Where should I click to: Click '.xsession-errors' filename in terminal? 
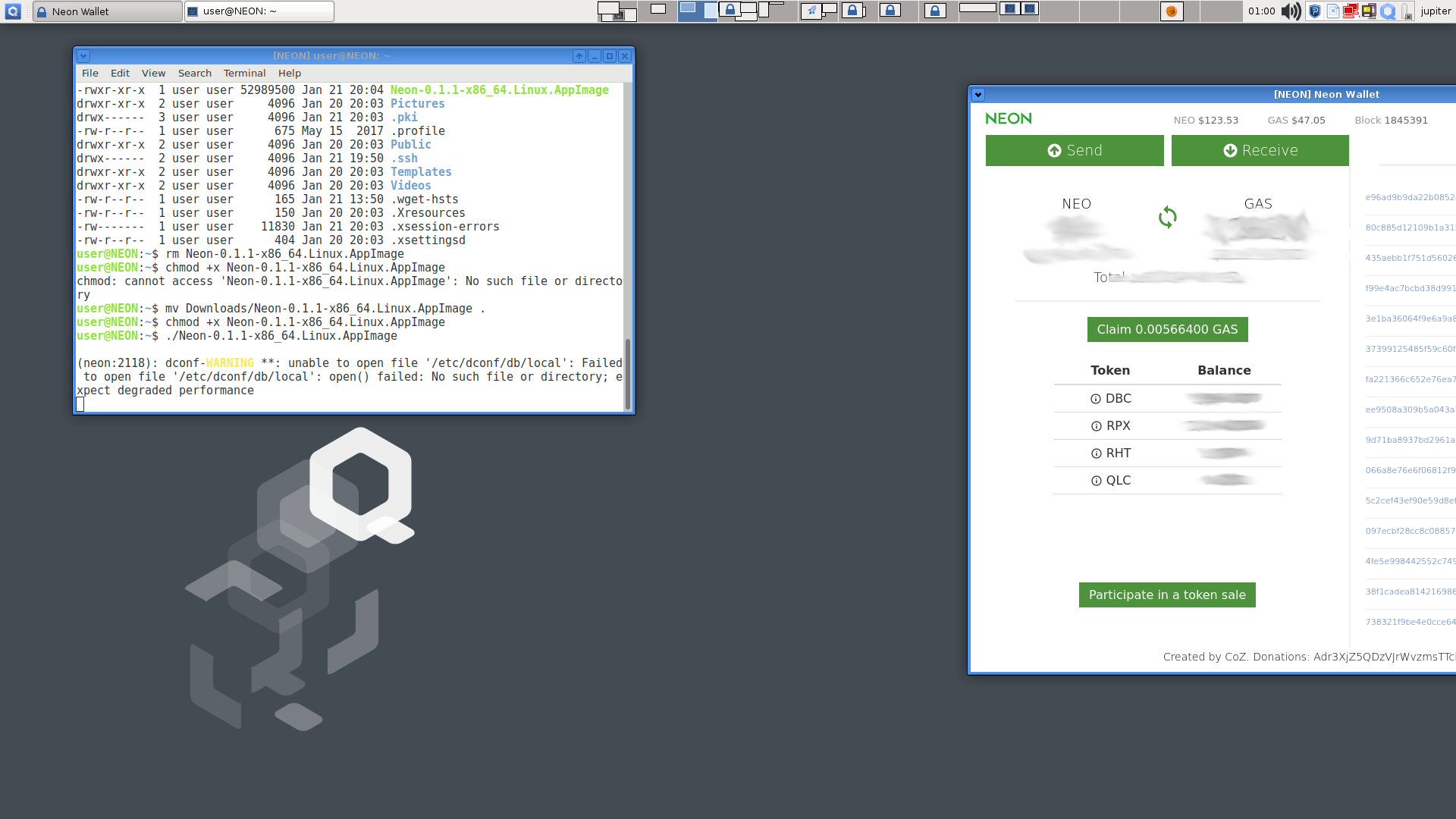point(445,227)
